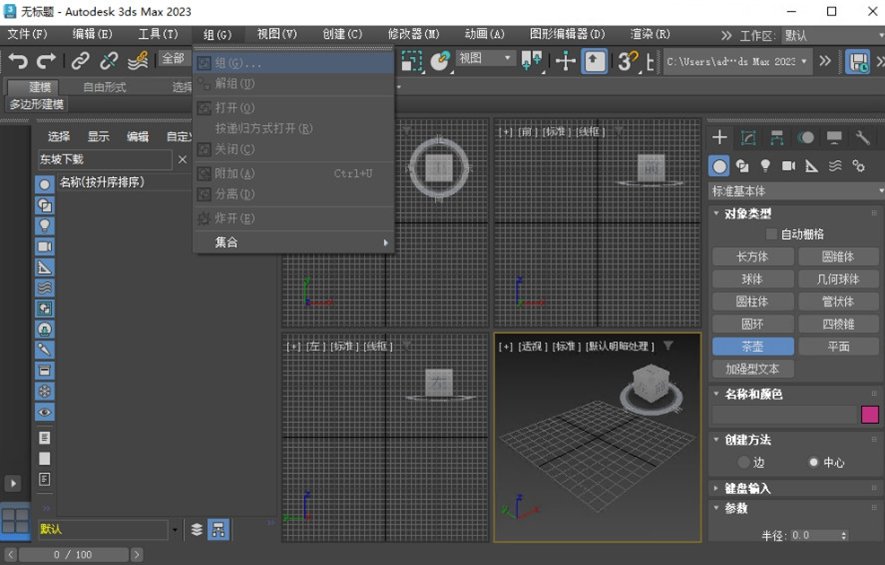Image resolution: width=885 pixels, height=565 pixels.
Task: Toggle lights display filter in scene explorer
Action: [x=45, y=226]
